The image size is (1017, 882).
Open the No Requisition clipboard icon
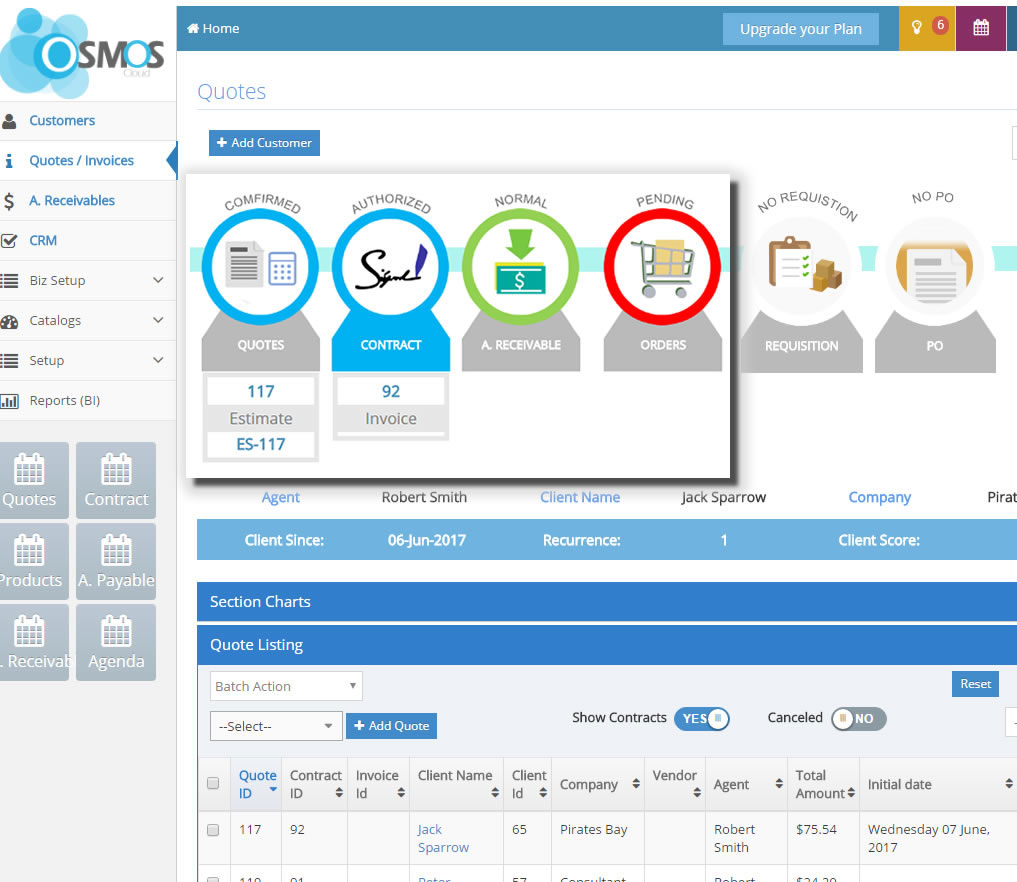(x=801, y=266)
